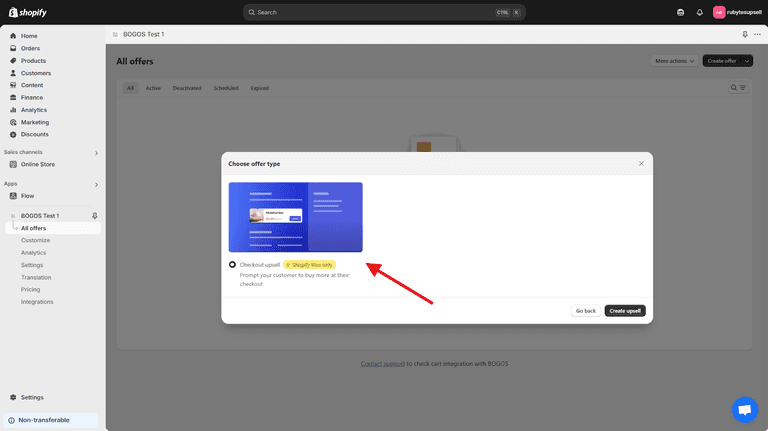
Task: Click the pin icon beside BOGOS Test 1
Action: coord(95,216)
